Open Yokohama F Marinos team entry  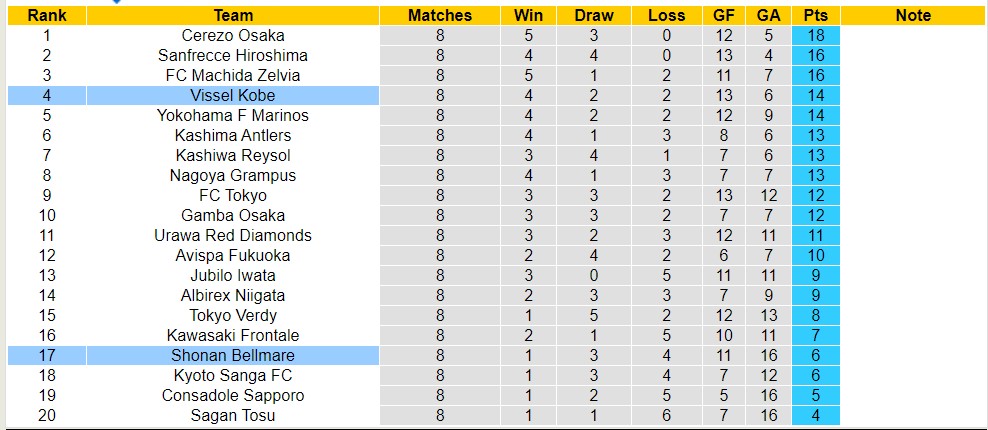point(233,115)
